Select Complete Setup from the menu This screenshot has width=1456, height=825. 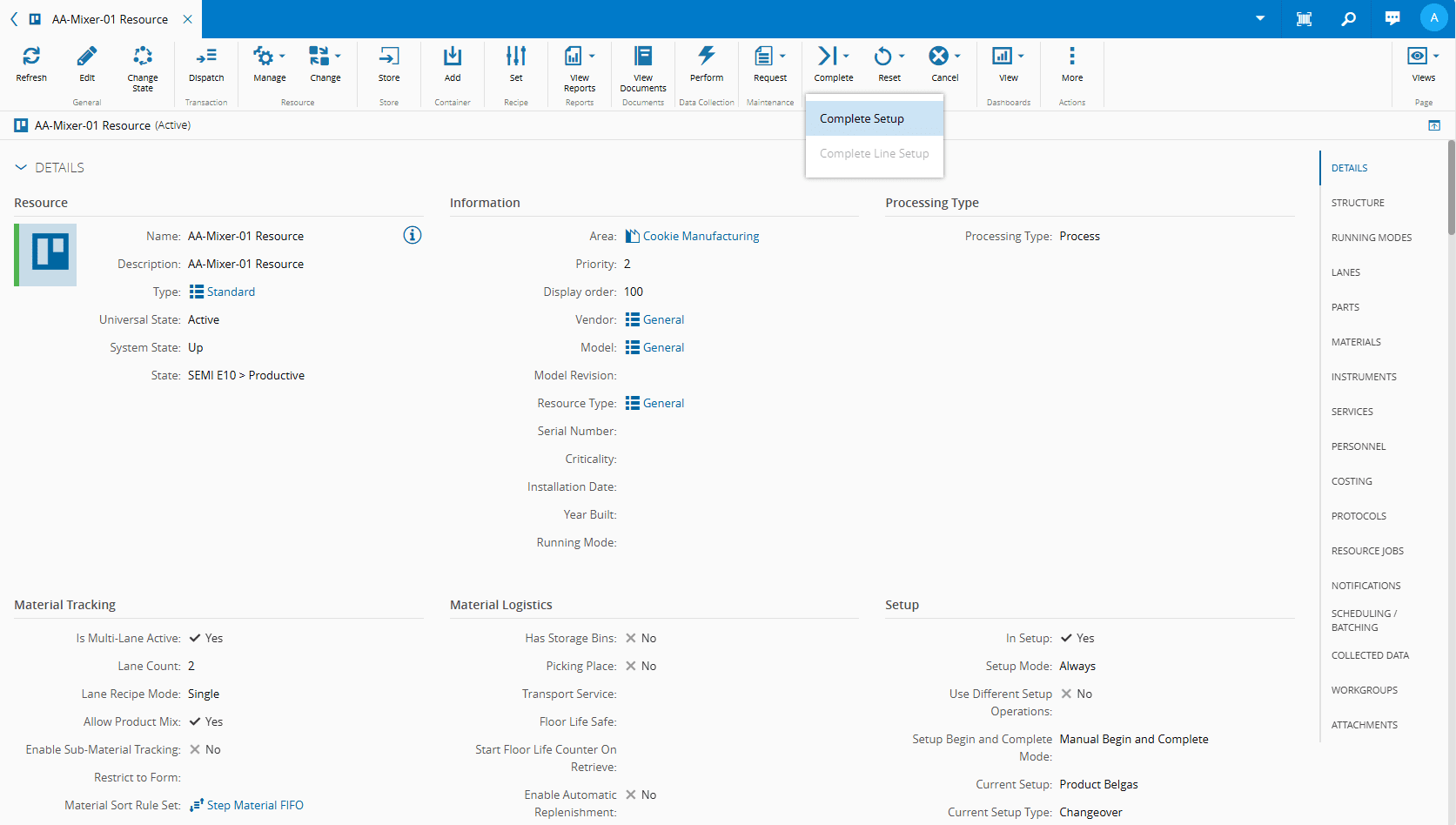coord(862,119)
